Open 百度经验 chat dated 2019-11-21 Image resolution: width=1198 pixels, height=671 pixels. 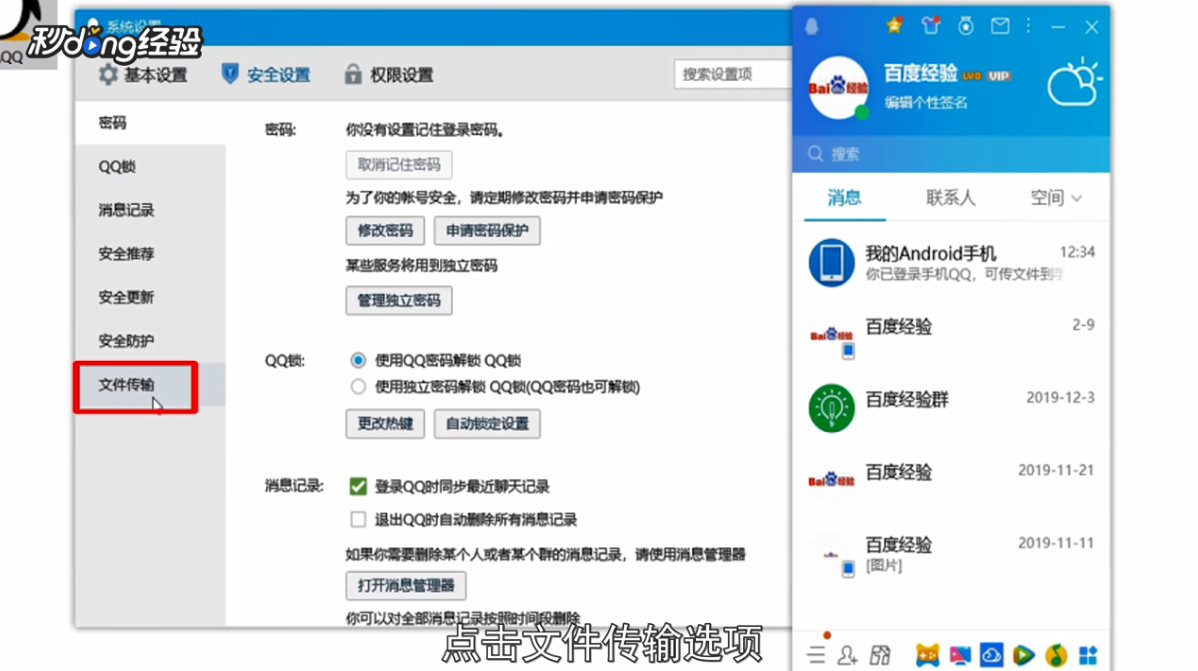(x=951, y=480)
